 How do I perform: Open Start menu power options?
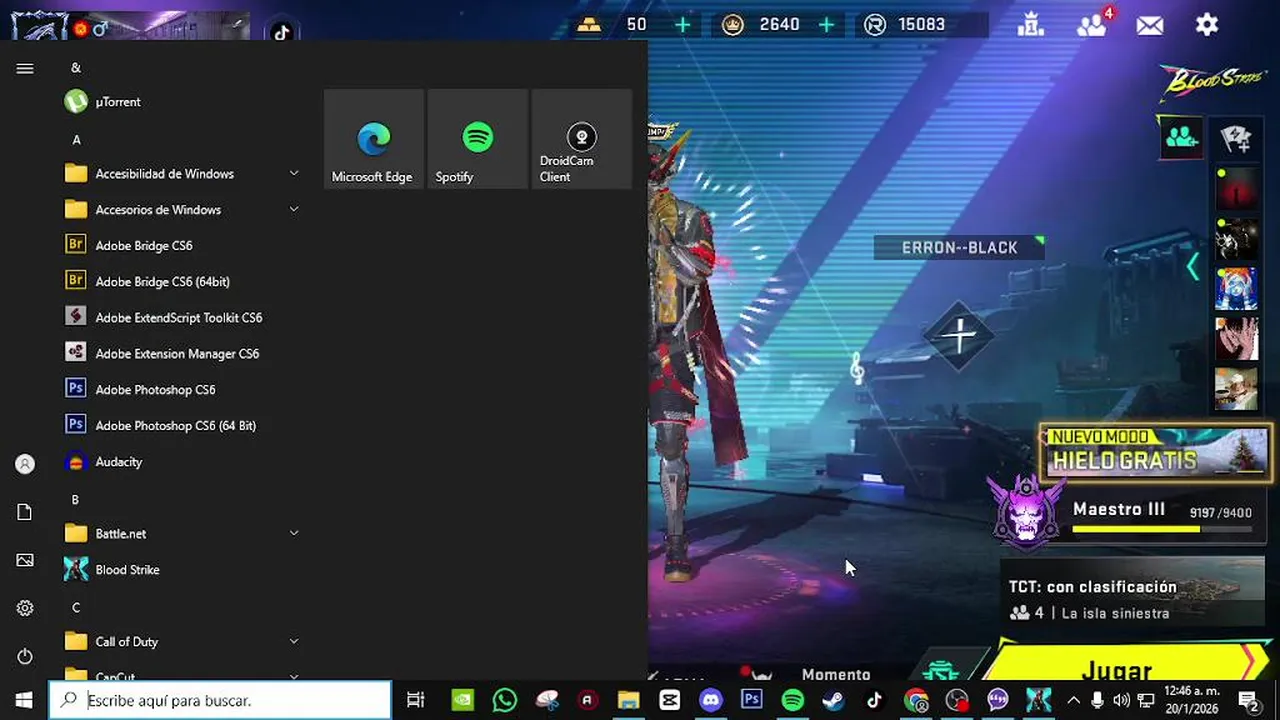pyautogui.click(x=25, y=656)
